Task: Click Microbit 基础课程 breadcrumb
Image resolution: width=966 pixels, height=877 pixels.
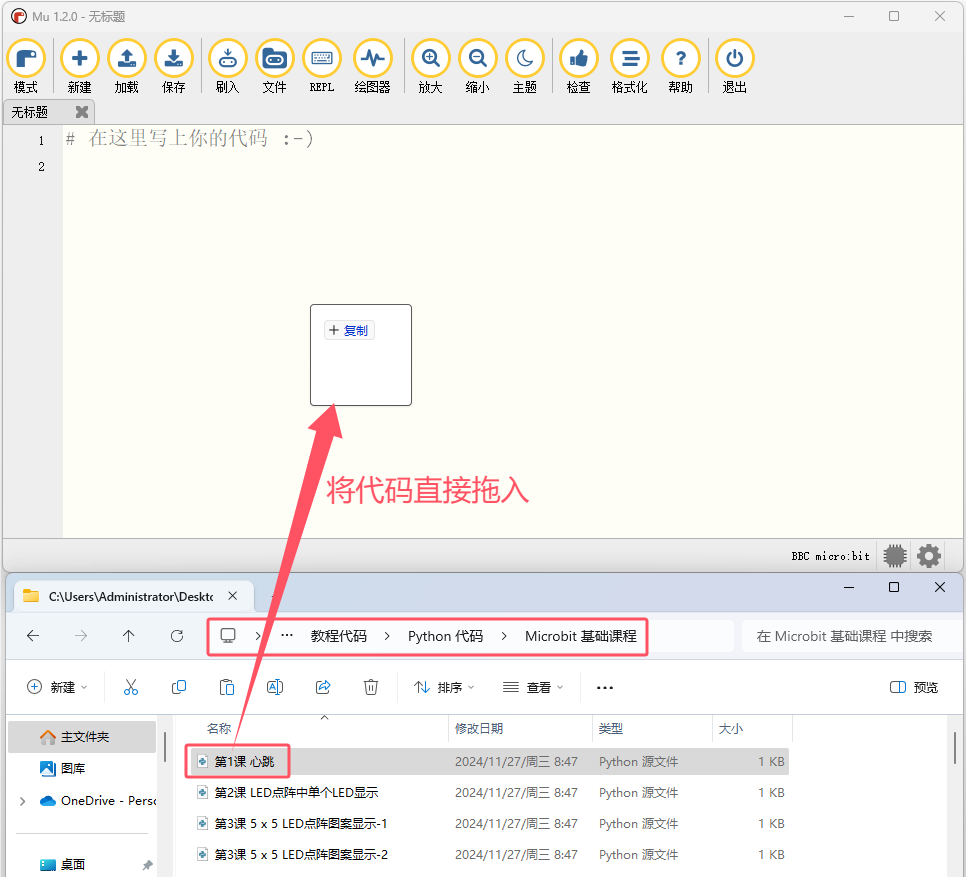Action: (x=580, y=636)
